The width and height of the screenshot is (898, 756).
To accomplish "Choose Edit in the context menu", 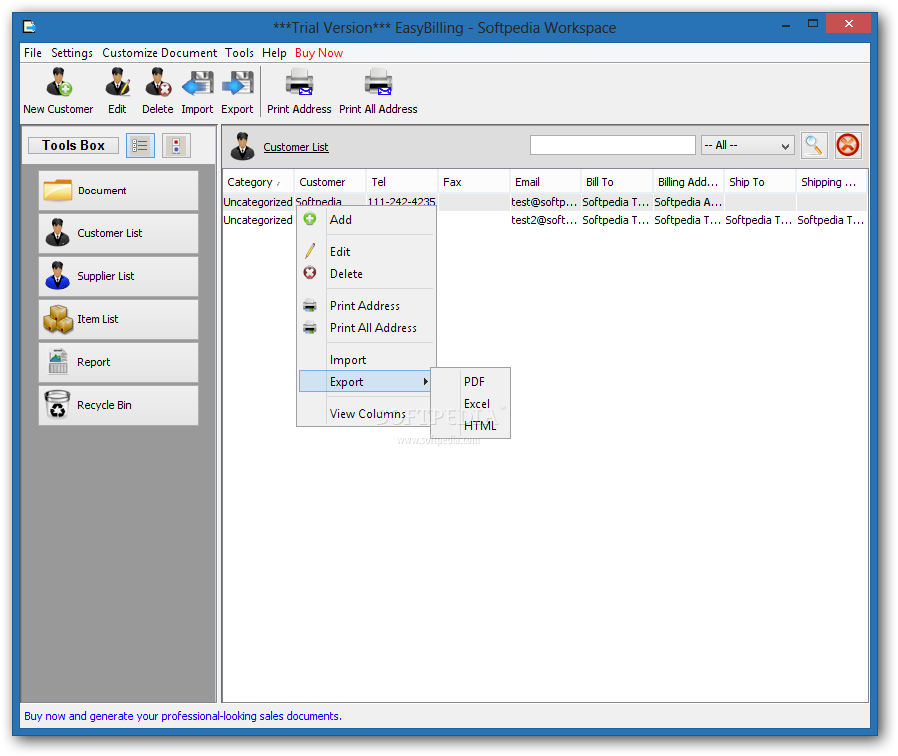I will [367, 252].
